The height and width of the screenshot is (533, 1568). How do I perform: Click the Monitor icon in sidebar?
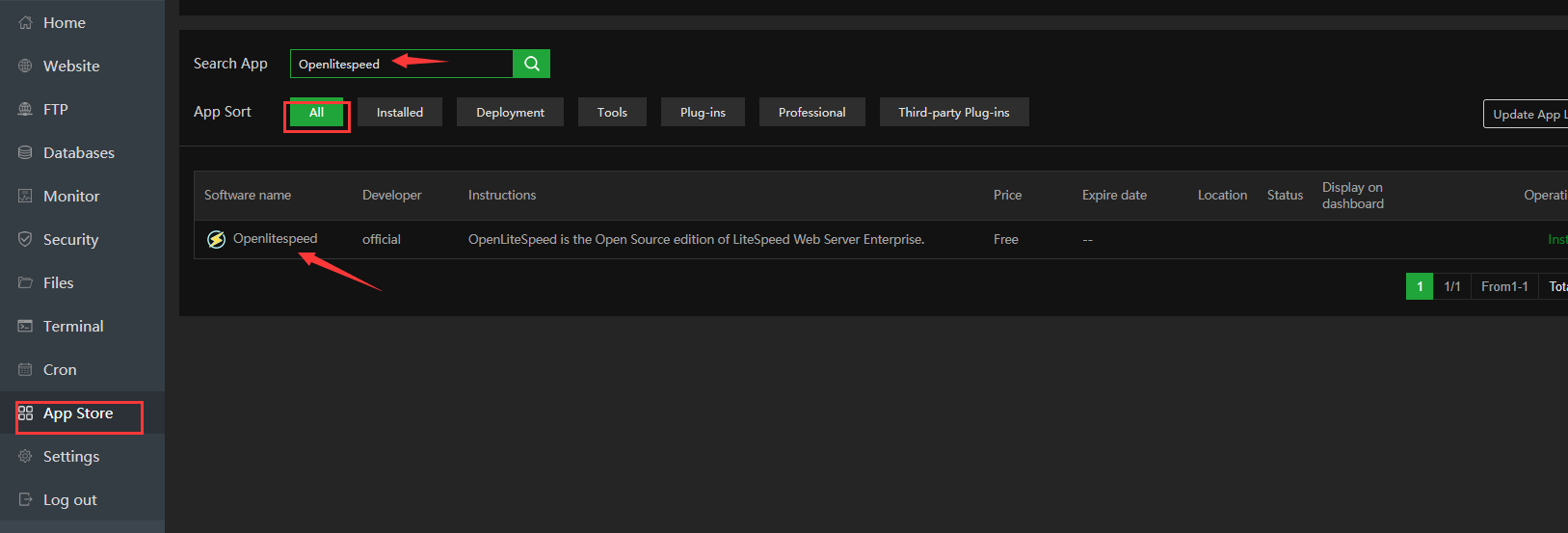click(x=25, y=196)
